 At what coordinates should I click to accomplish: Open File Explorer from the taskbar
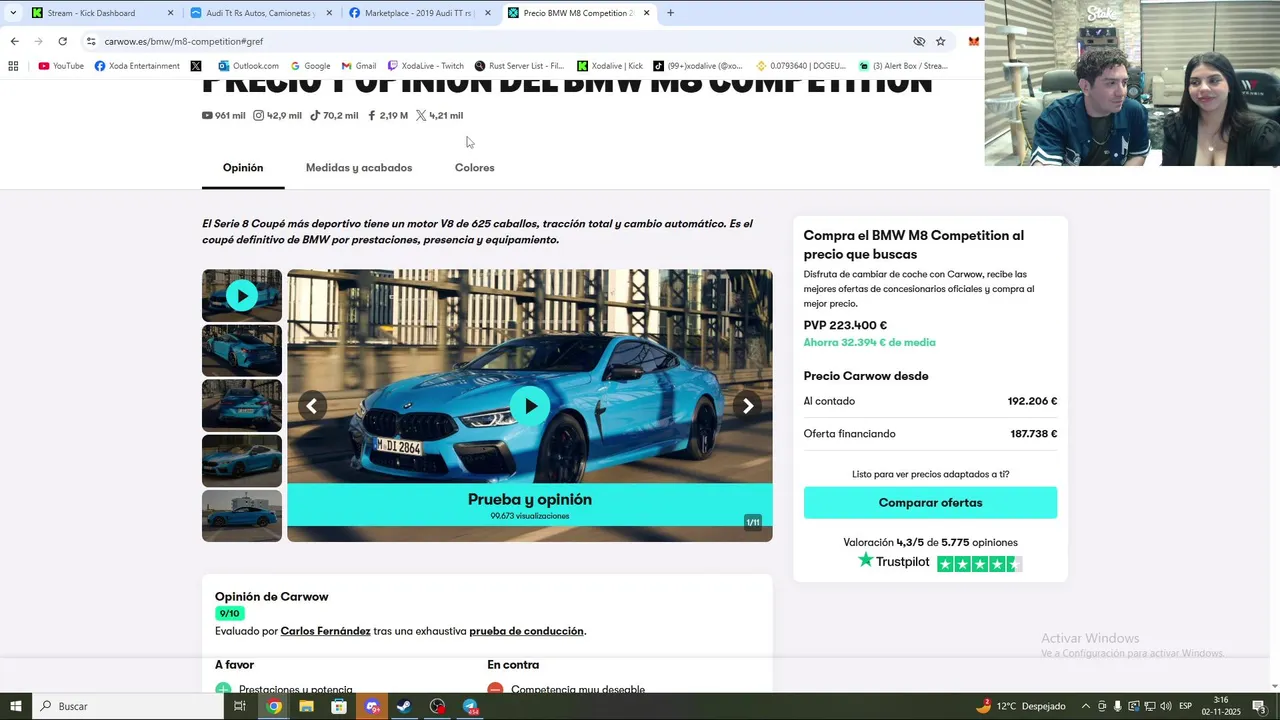(x=306, y=706)
